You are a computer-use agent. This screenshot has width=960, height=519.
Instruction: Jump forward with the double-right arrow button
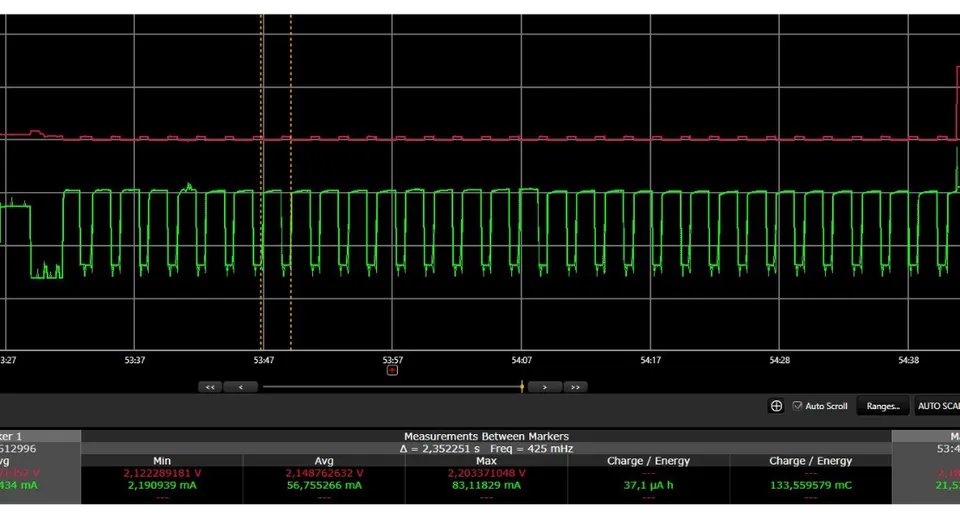[x=575, y=387]
